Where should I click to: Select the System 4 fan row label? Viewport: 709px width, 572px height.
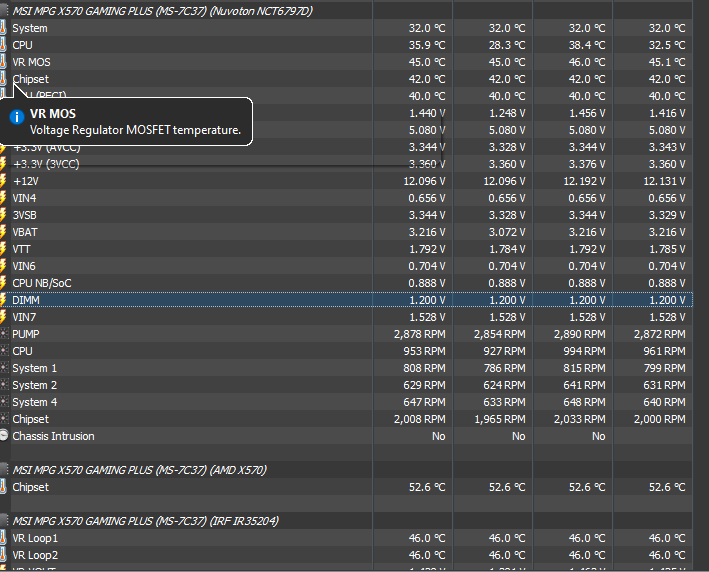coord(34,402)
